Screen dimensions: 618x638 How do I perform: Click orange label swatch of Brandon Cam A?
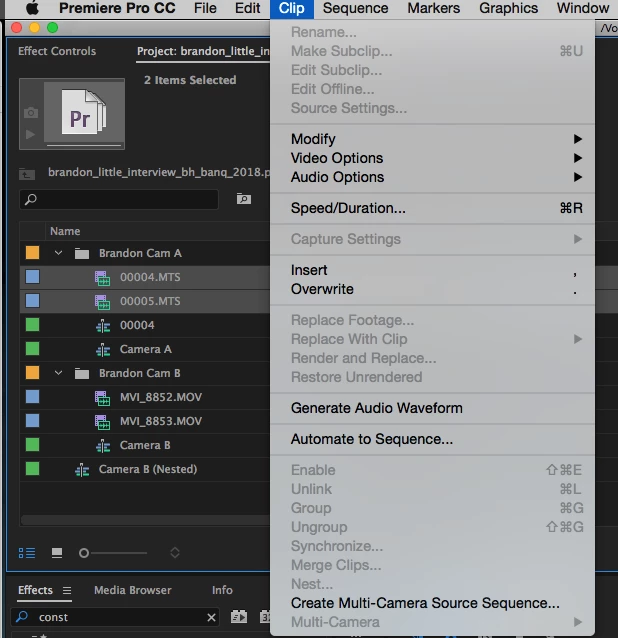coord(33,253)
